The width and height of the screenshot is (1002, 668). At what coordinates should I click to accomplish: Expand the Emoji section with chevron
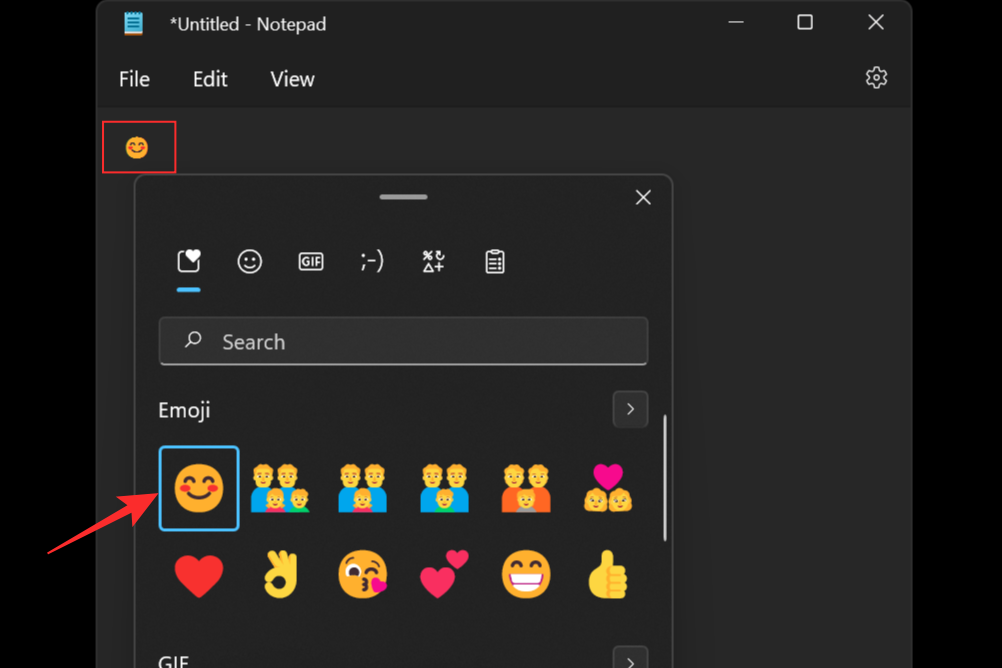630,409
